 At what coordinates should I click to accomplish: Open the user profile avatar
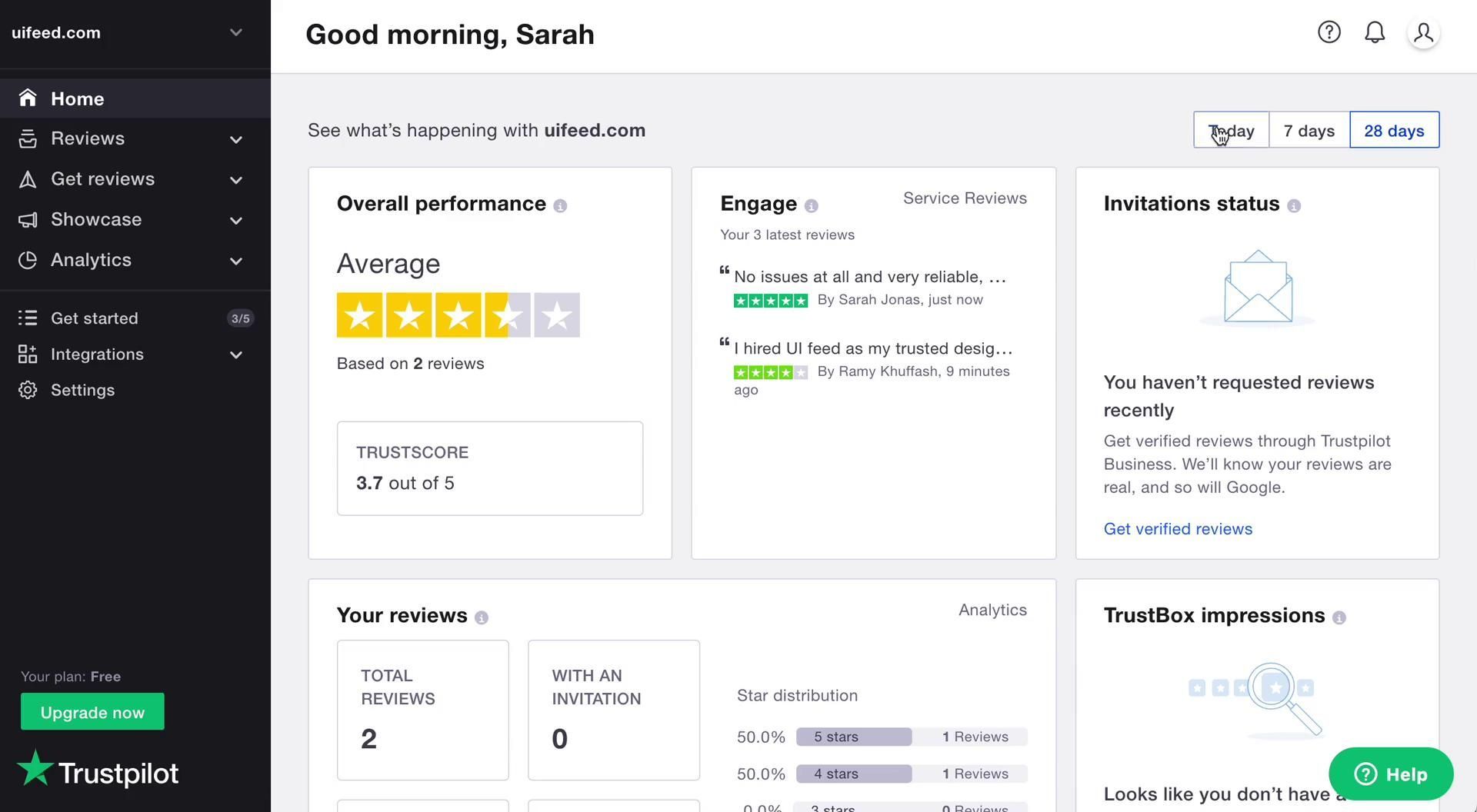(1423, 33)
